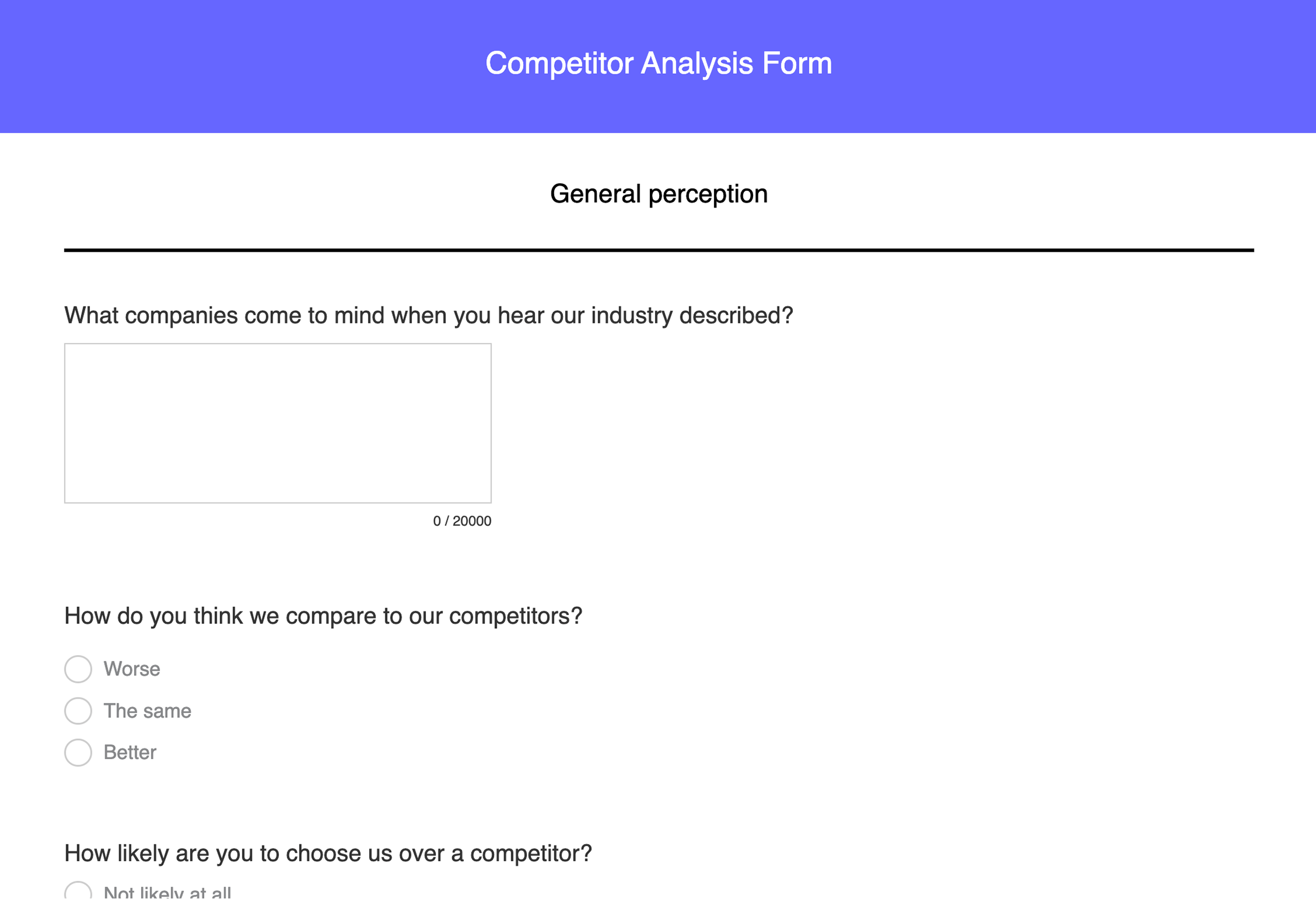The width and height of the screenshot is (1316, 899).
Task: Click the horizontal divider under General perception
Action: click(658, 250)
